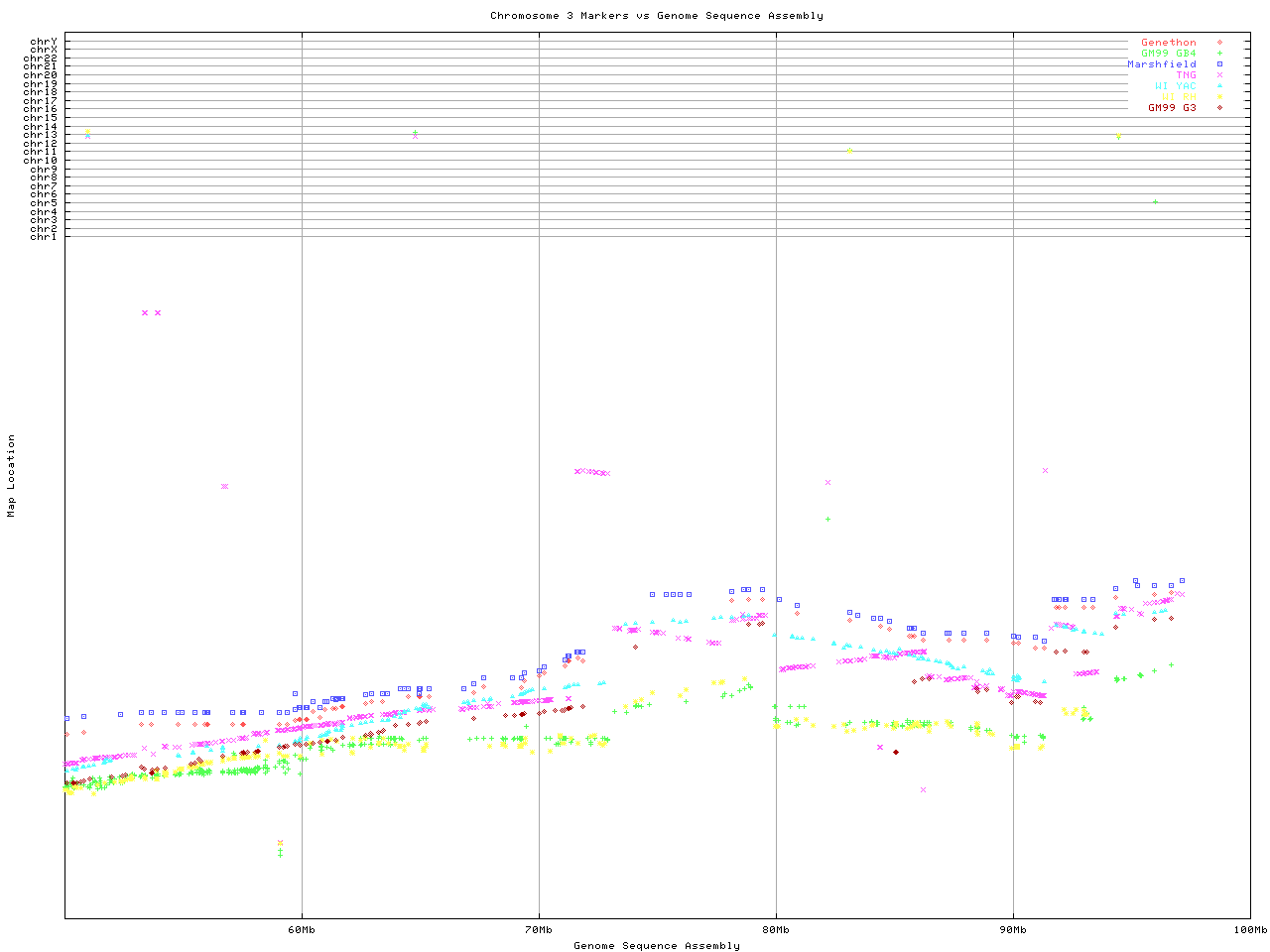
Task: Click the chr1 label on the y-axis
Action: tap(44, 236)
